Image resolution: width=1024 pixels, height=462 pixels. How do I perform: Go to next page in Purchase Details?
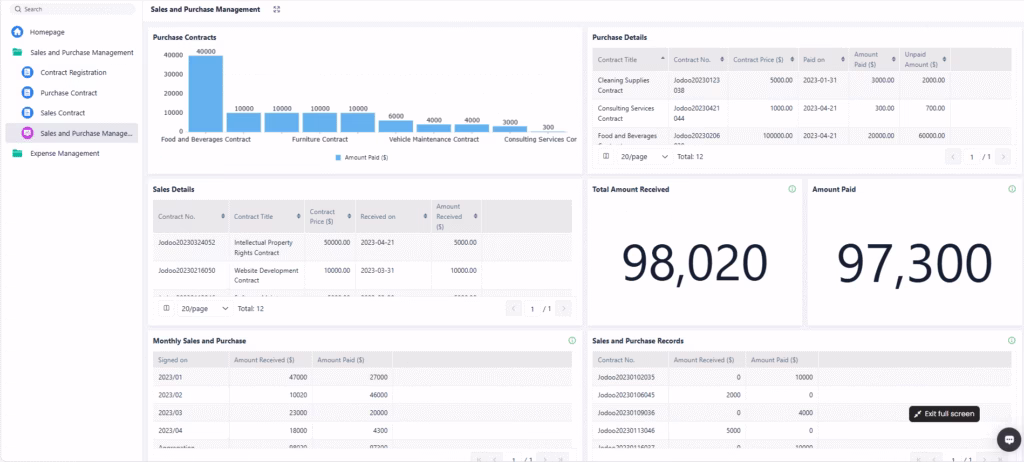click(x=1003, y=157)
